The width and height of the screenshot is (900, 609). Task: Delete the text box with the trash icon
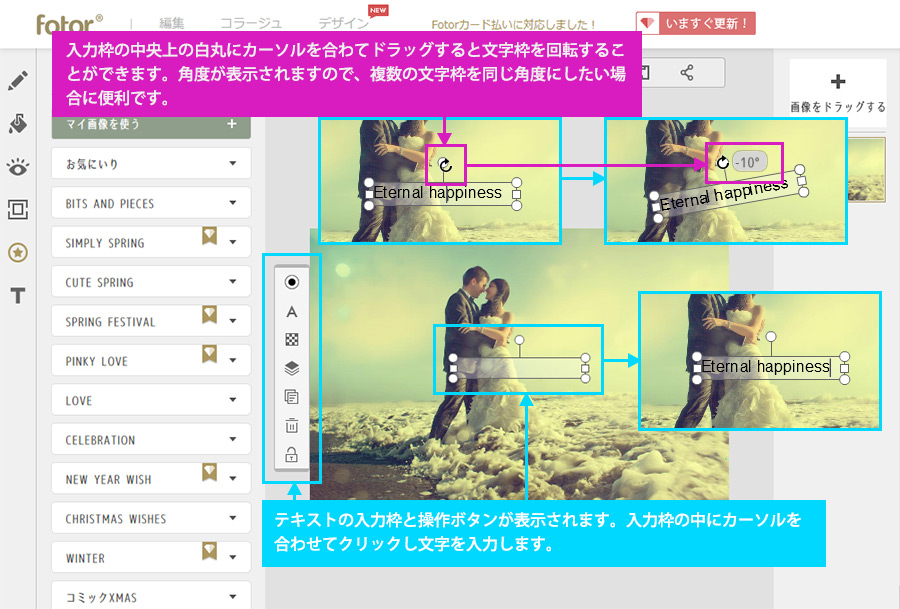[292, 424]
